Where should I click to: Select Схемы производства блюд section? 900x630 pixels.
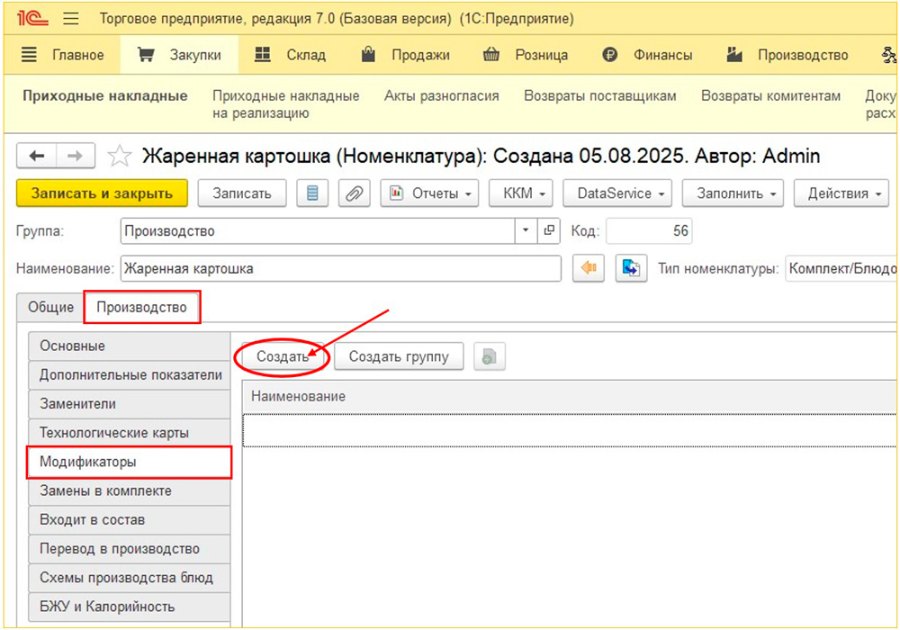coord(129,578)
